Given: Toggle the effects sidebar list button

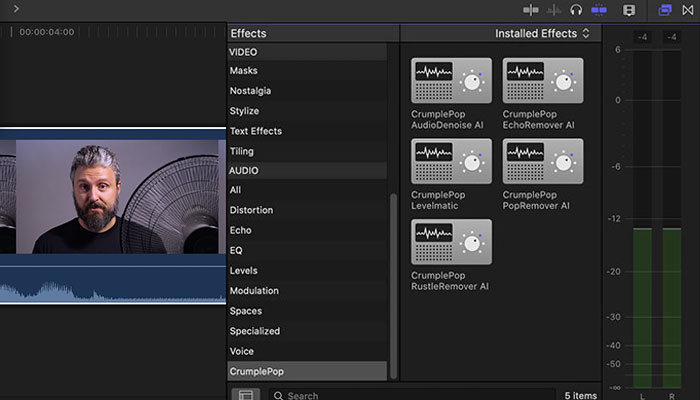Looking at the screenshot, I should click(246, 395).
